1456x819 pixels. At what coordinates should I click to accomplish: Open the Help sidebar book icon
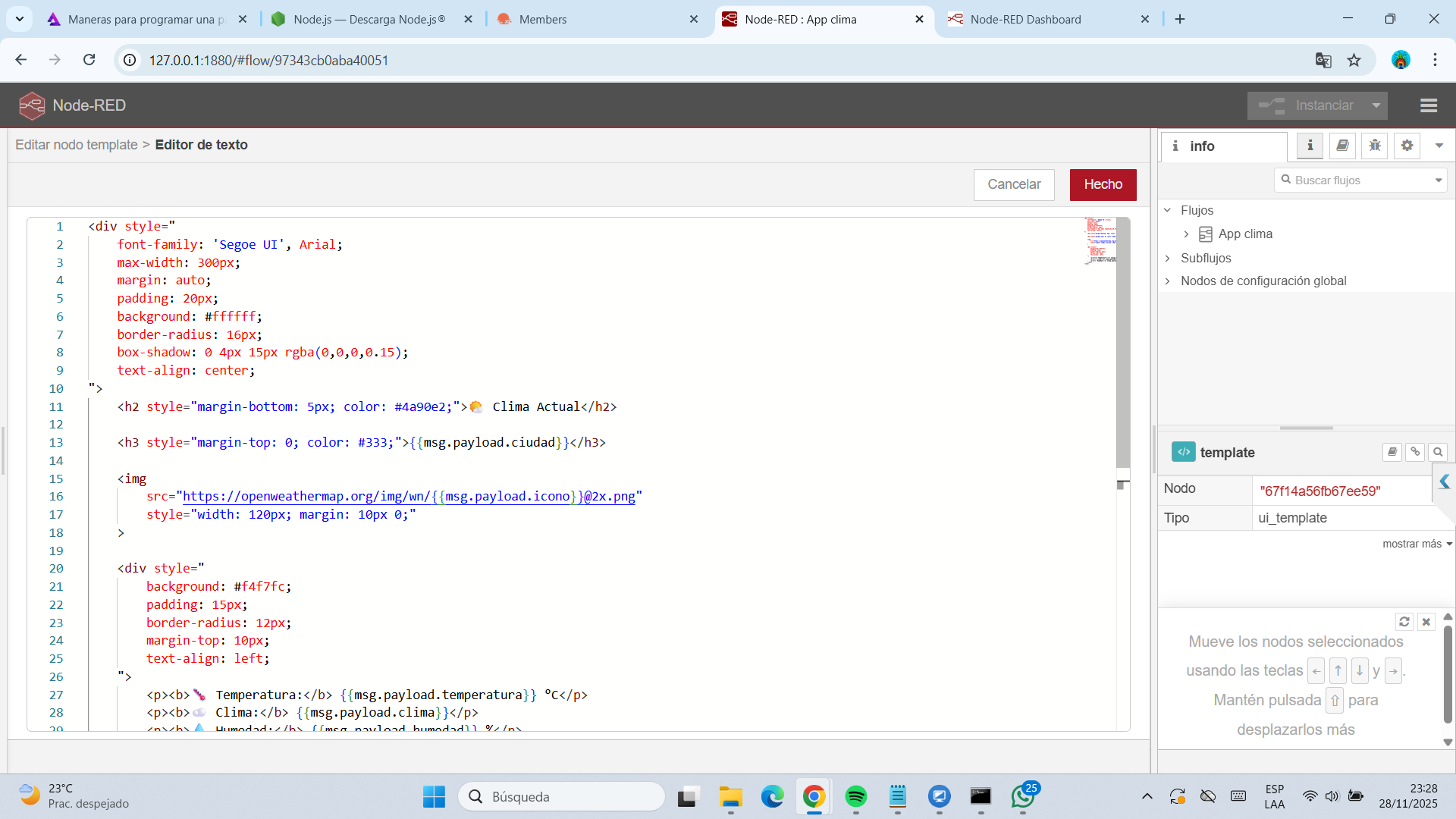pyautogui.click(x=1342, y=146)
